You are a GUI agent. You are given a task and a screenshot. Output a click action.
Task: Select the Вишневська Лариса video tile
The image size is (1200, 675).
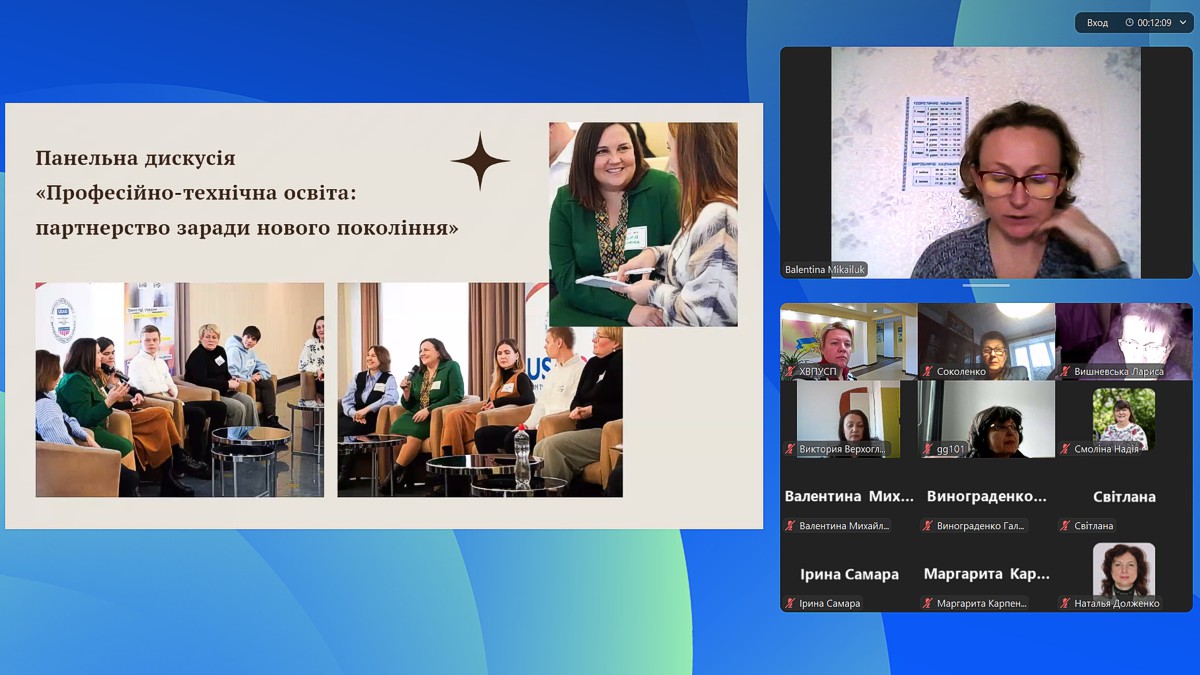(x=1124, y=342)
